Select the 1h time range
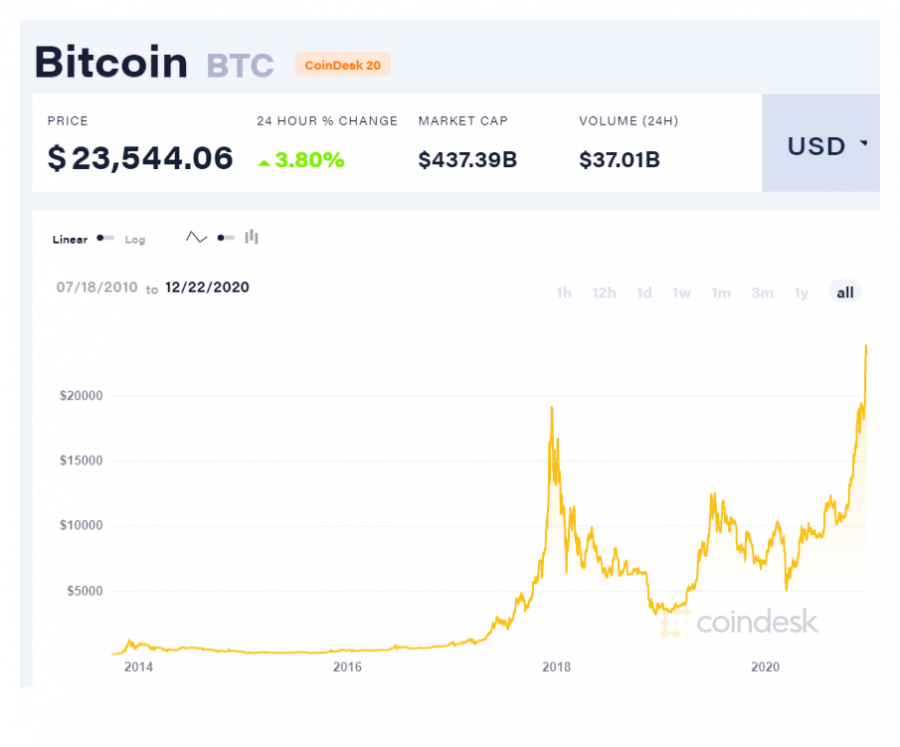This screenshot has height=747, width=900. click(564, 293)
